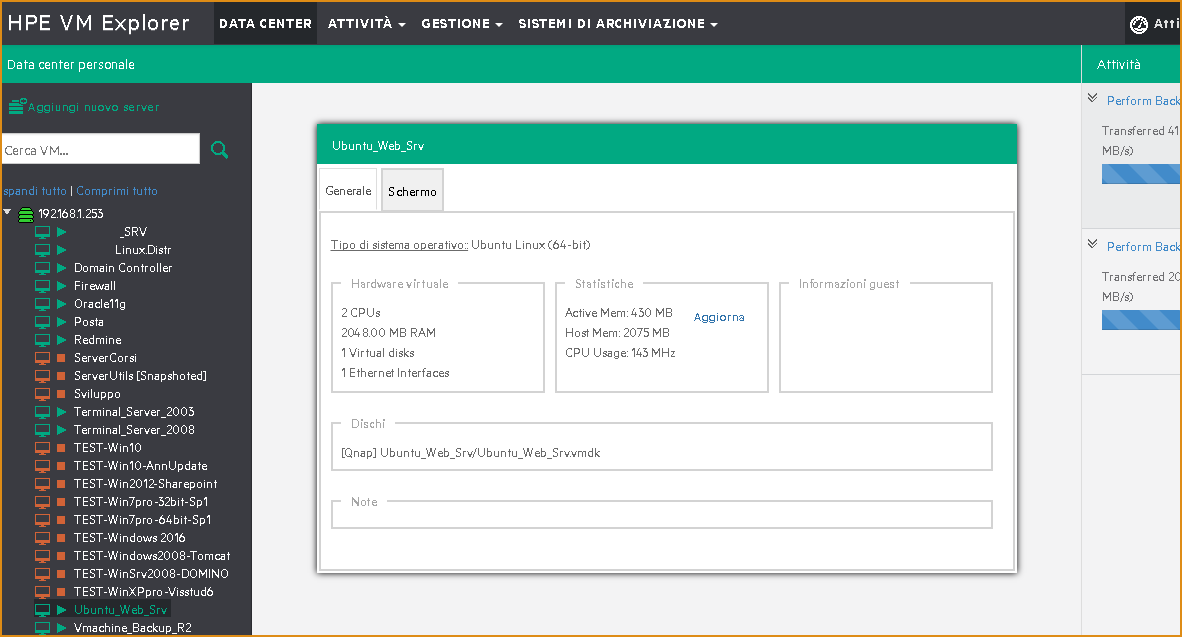Click the Aggiungi nuovo server icon
The height and width of the screenshot is (637, 1182).
pyautogui.click(x=17, y=106)
